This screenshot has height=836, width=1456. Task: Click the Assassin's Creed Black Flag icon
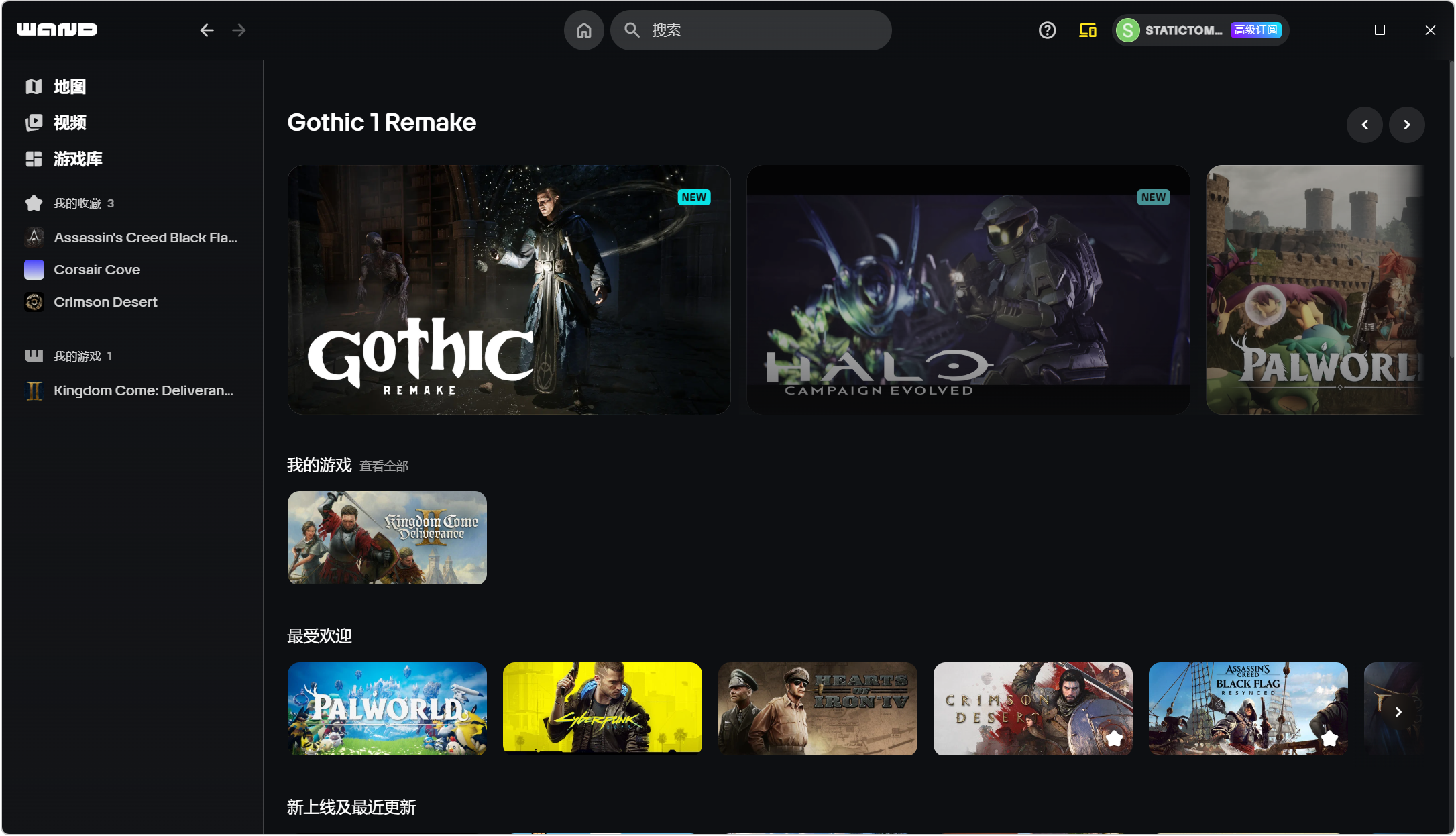[34, 238]
